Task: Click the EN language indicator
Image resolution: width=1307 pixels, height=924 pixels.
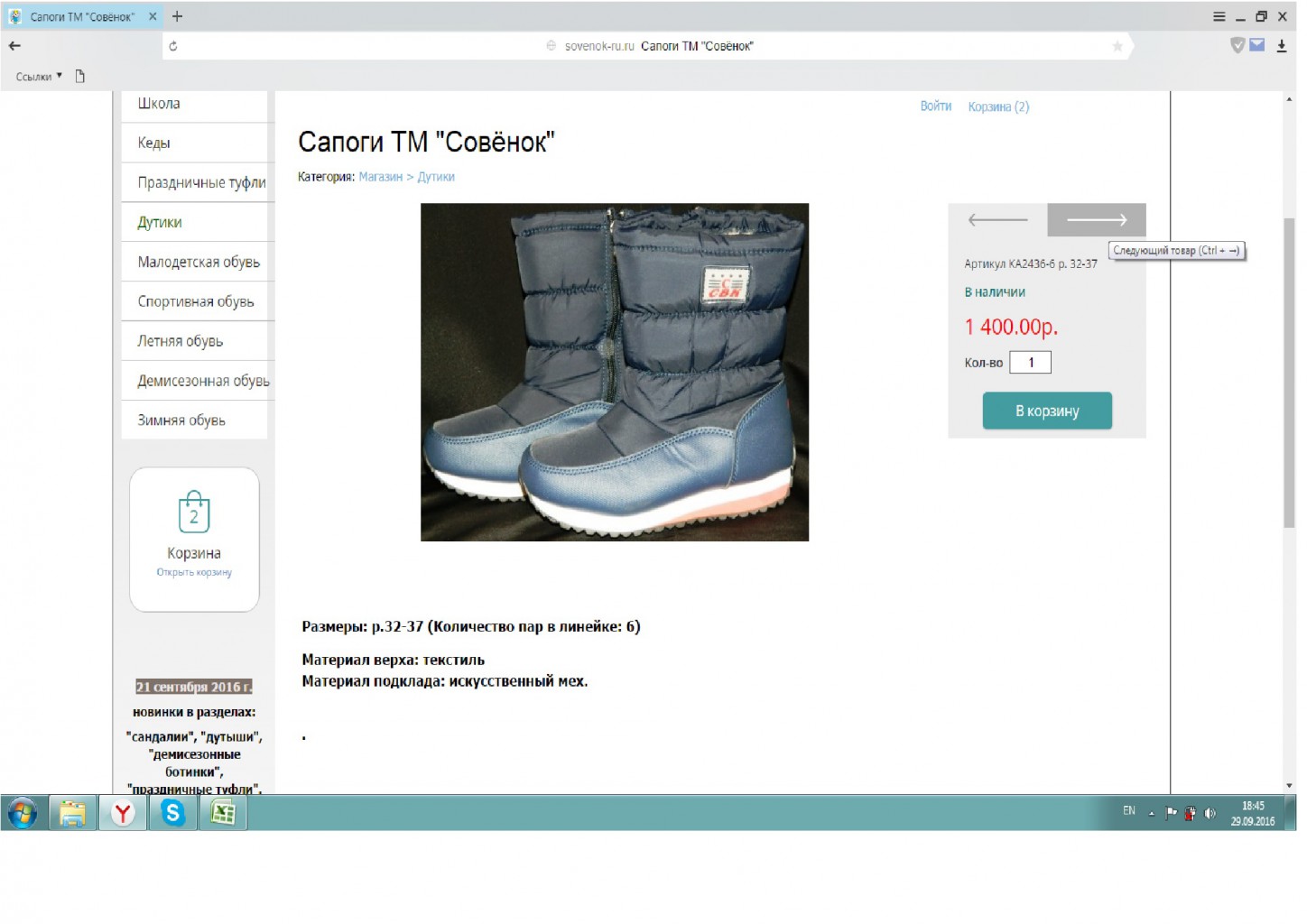Action: [1129, 811]
